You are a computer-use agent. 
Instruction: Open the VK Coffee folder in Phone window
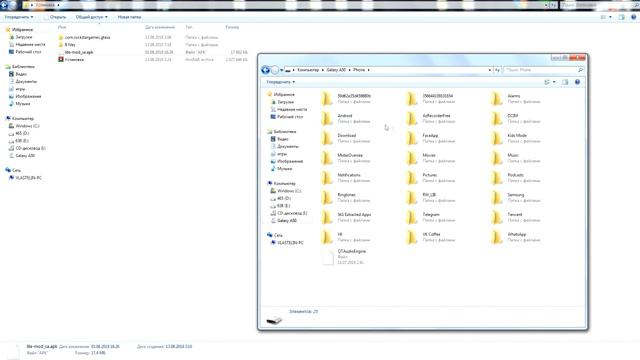coord(431,237)
